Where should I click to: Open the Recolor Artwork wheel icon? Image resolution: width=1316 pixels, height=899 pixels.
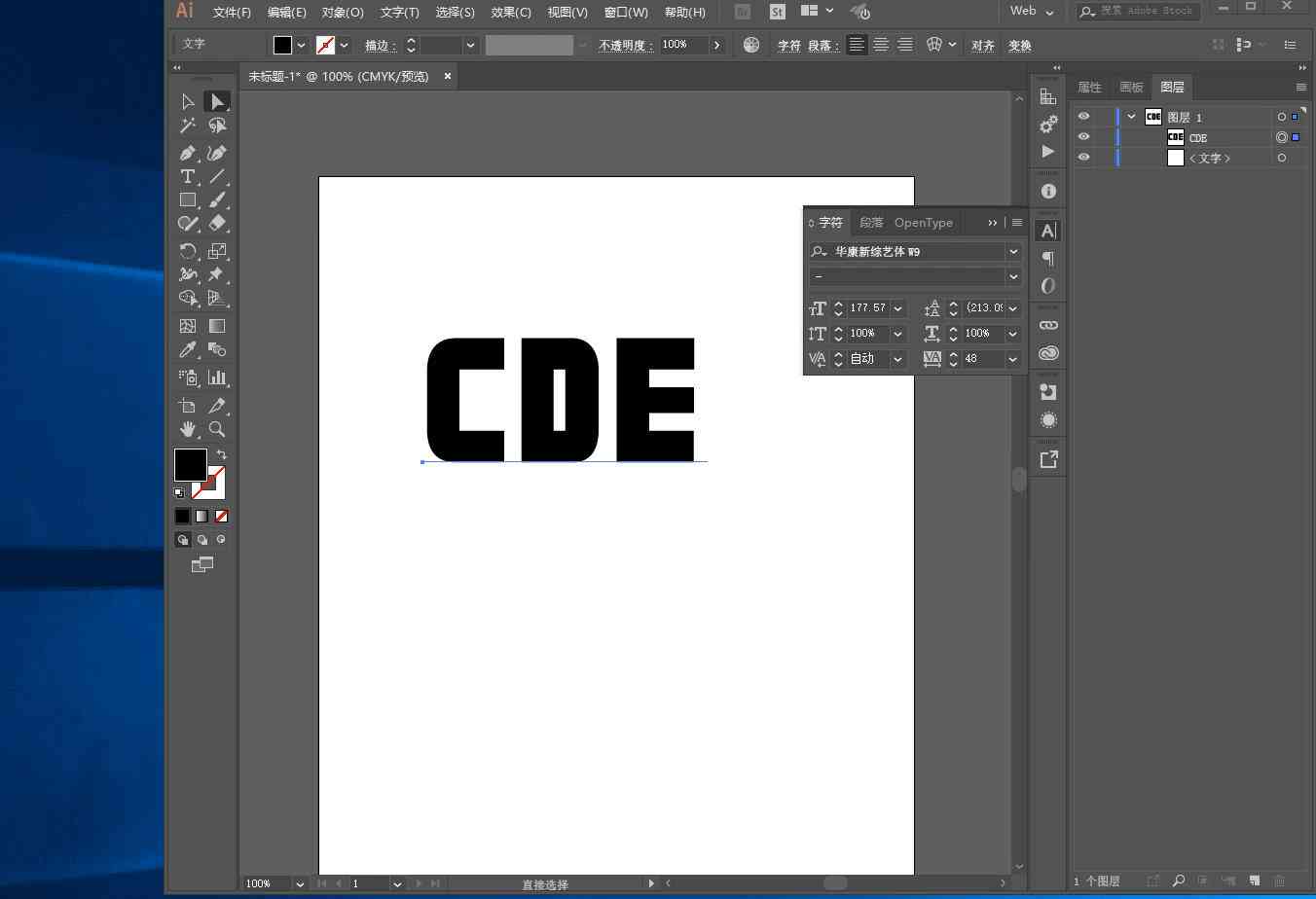pos(751,45)
